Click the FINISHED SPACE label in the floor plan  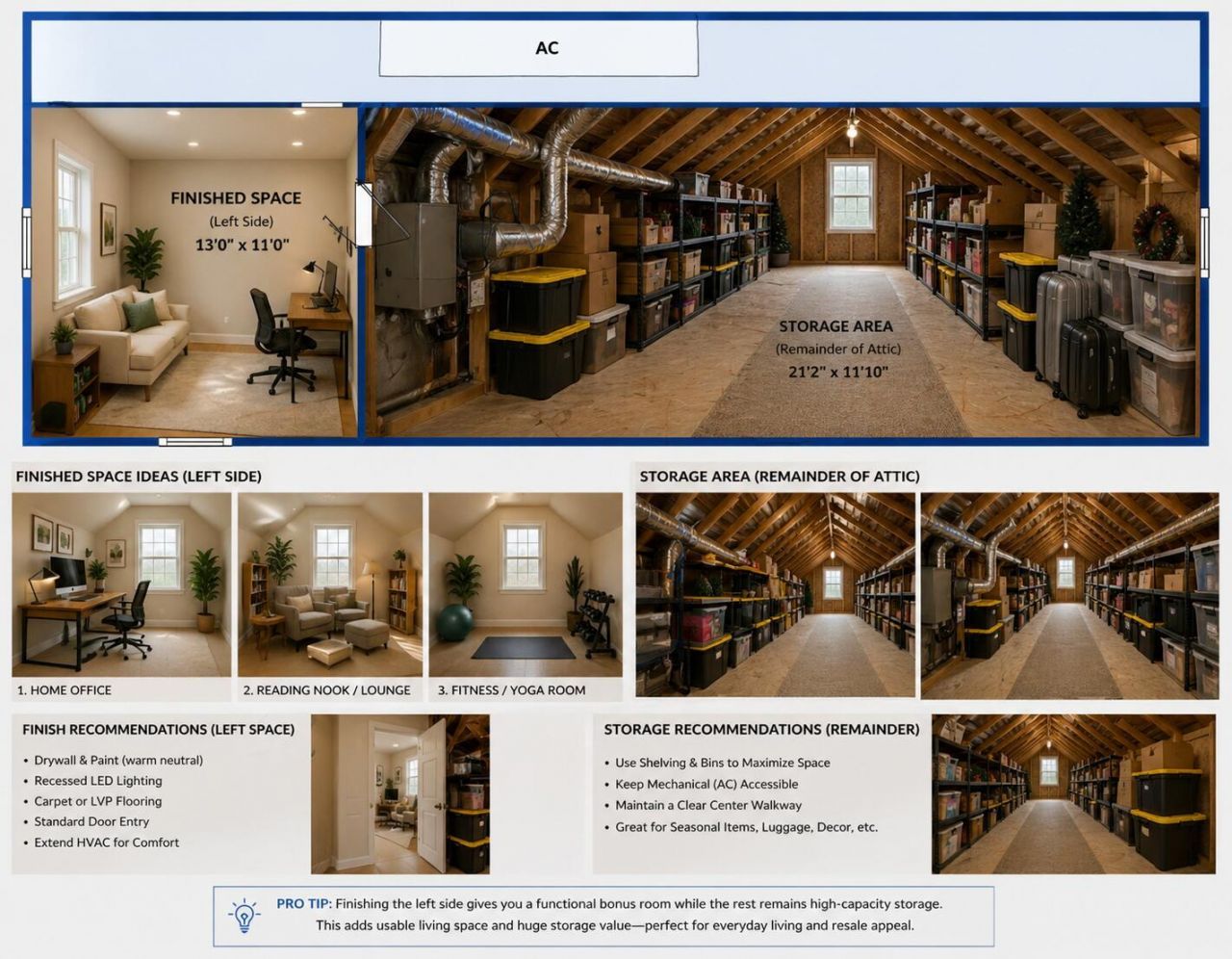[236, 198]
